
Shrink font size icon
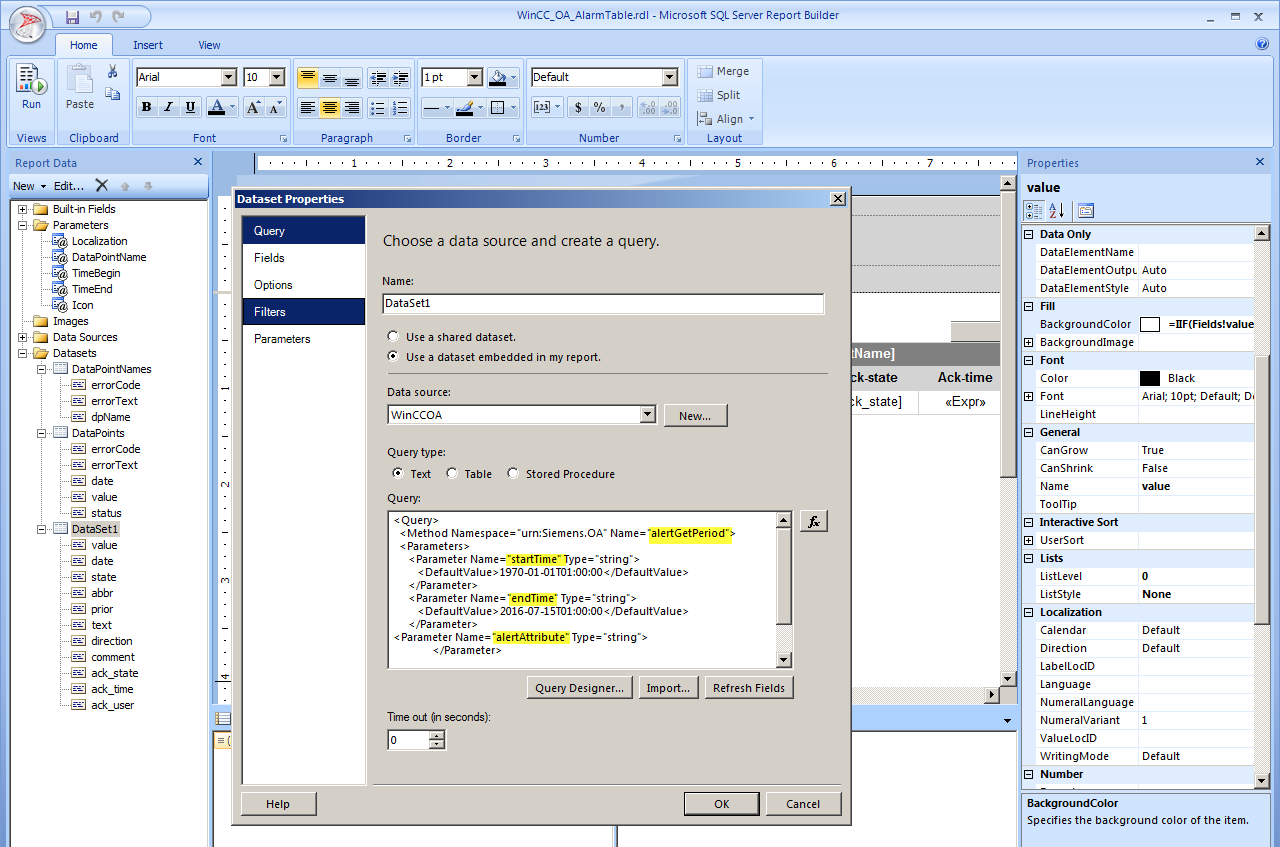(276, 108)
